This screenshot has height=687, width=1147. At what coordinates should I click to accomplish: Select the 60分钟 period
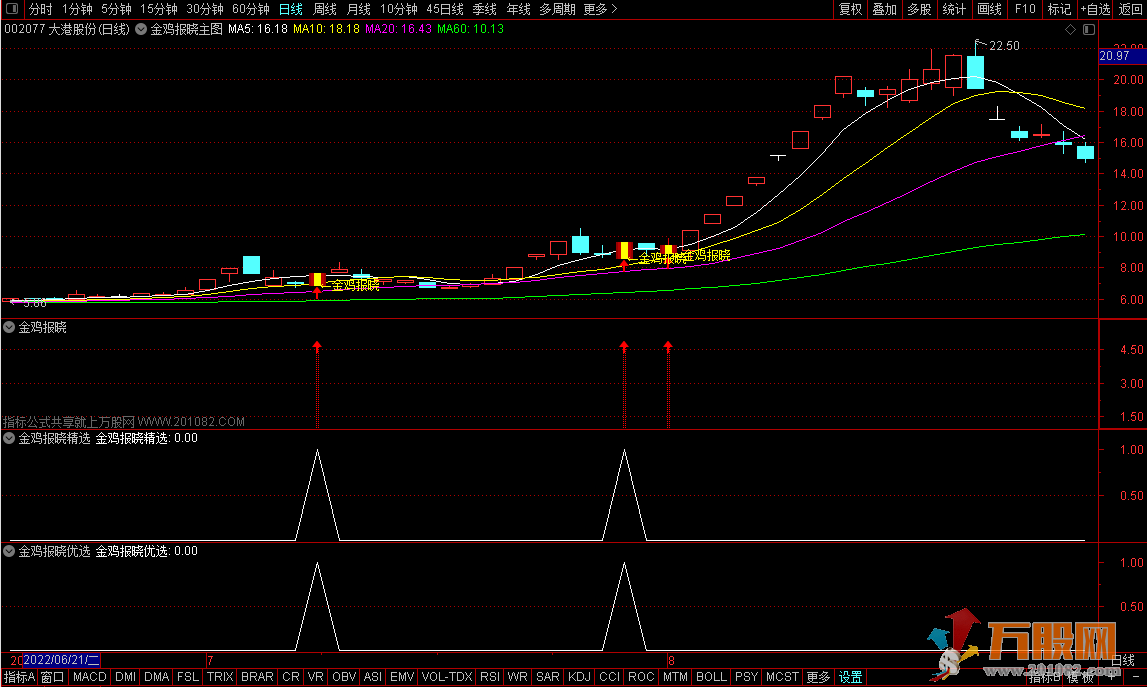[251, 9]
